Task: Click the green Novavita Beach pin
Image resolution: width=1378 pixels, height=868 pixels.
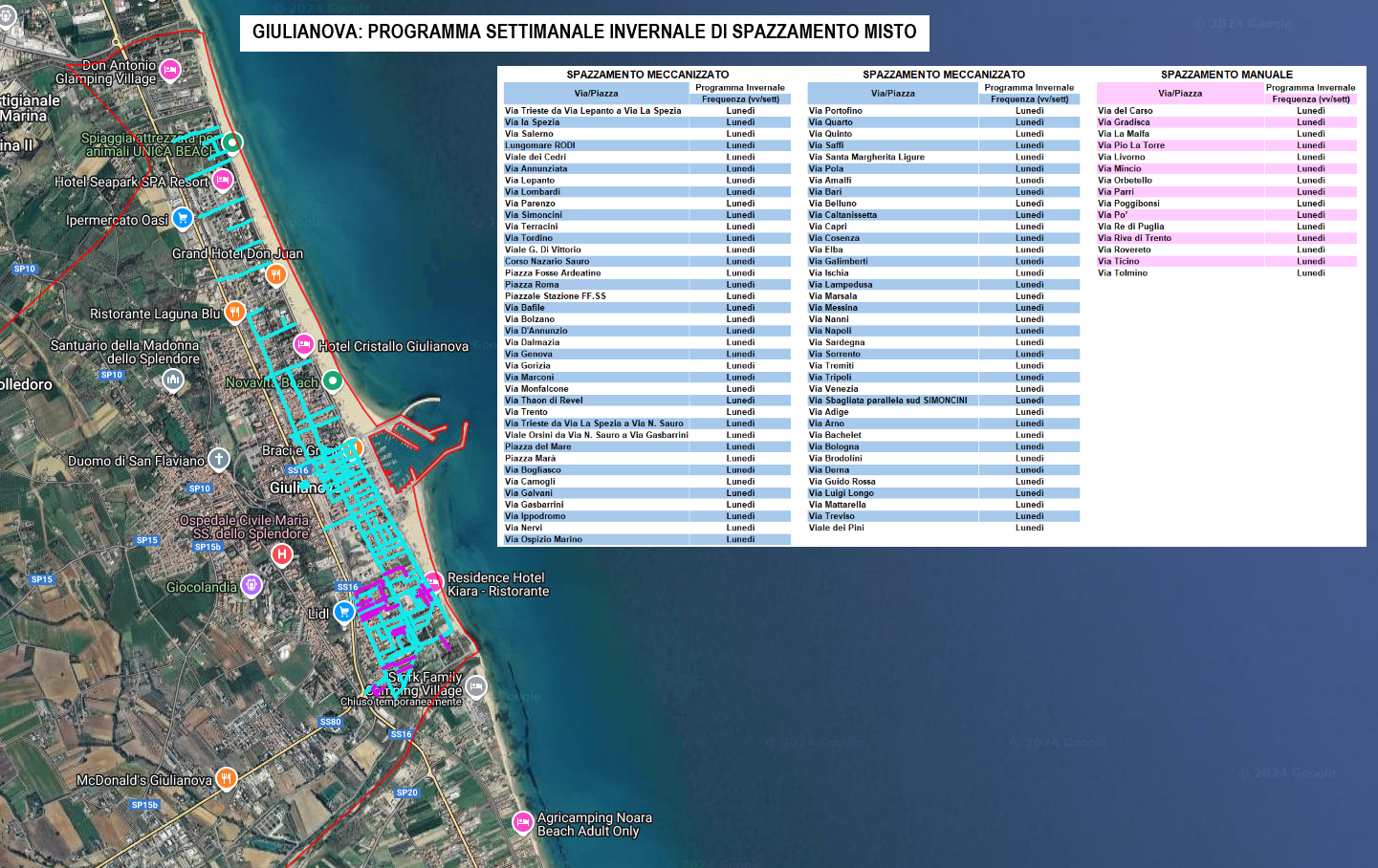Action: (x=332, y=380)
